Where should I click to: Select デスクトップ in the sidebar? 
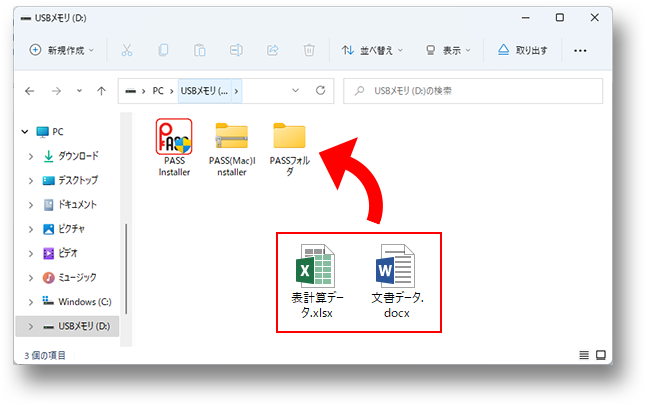[71, 180]
